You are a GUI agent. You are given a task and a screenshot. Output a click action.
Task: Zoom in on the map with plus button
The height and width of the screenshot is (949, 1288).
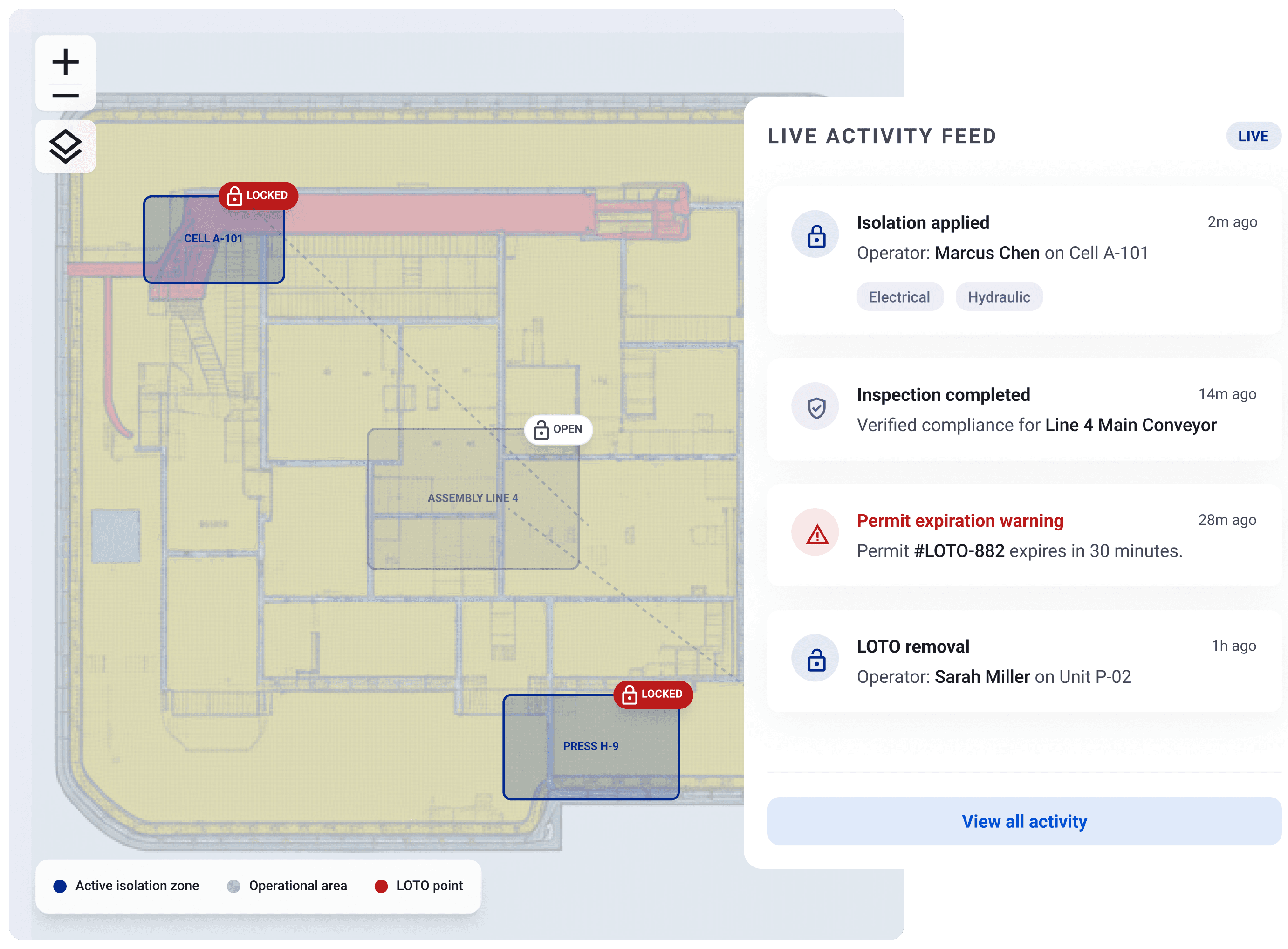[x=65, y=62]
